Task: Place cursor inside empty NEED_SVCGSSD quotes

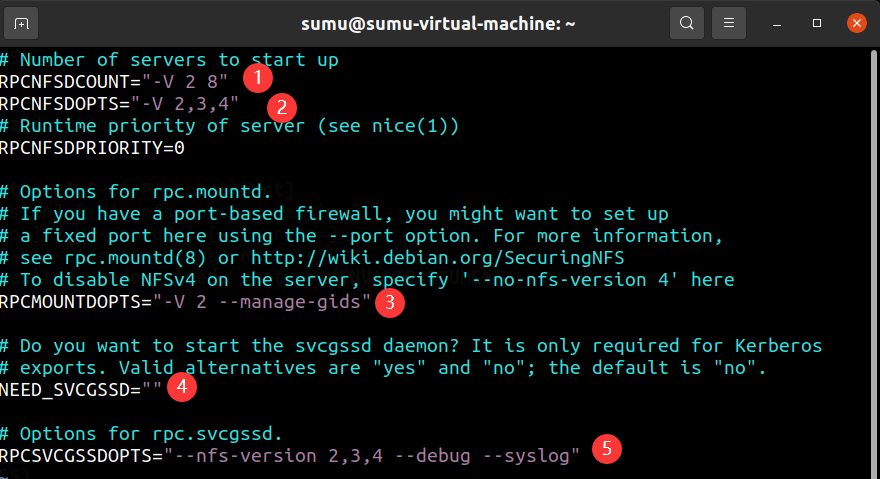Action: point(151,389)
